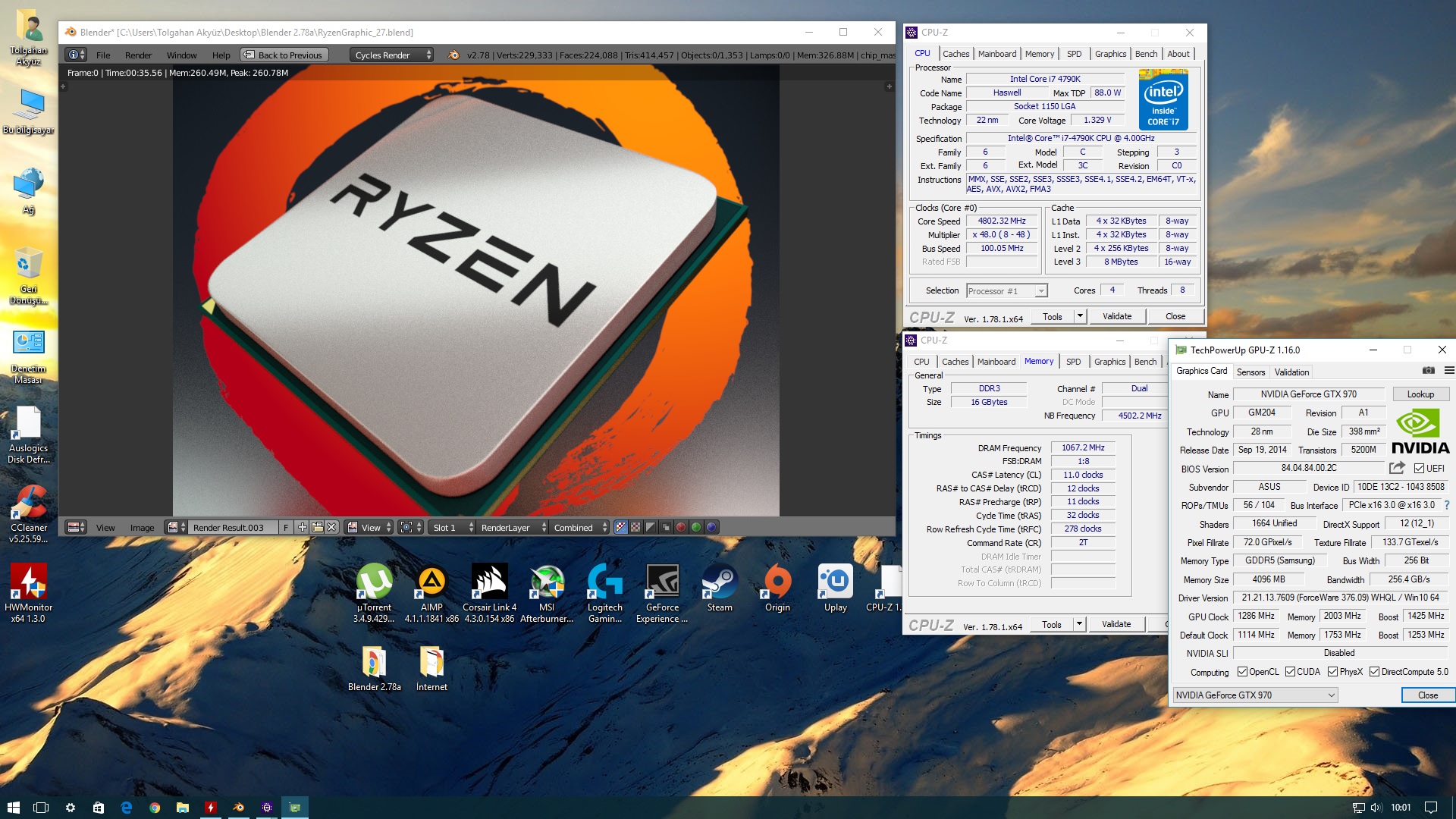Open Blender's Help menu
Screen dimensions: 1456x819
click(221, 55)
